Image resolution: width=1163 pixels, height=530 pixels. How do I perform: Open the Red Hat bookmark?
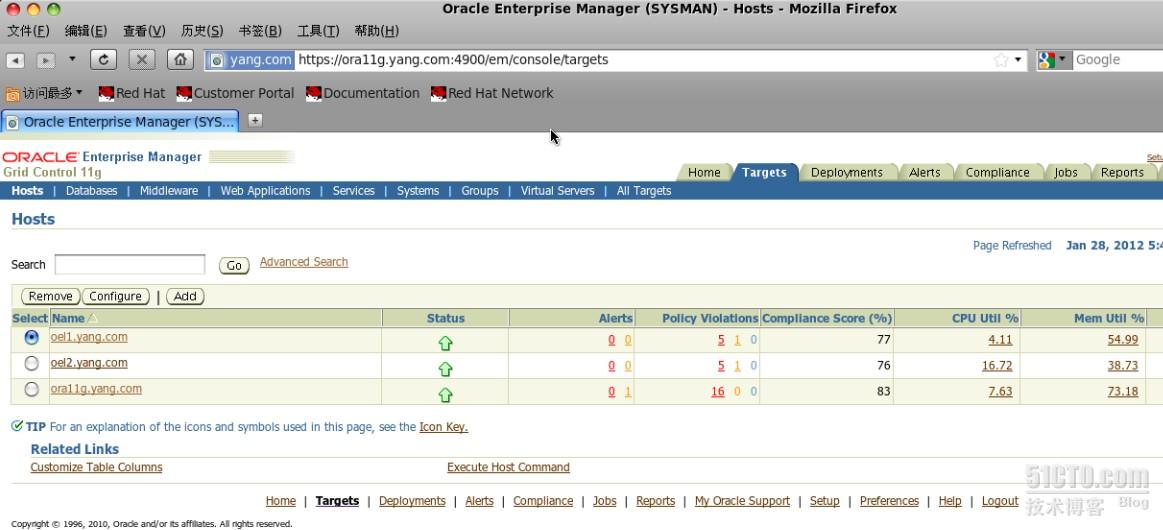pos(132,93)
